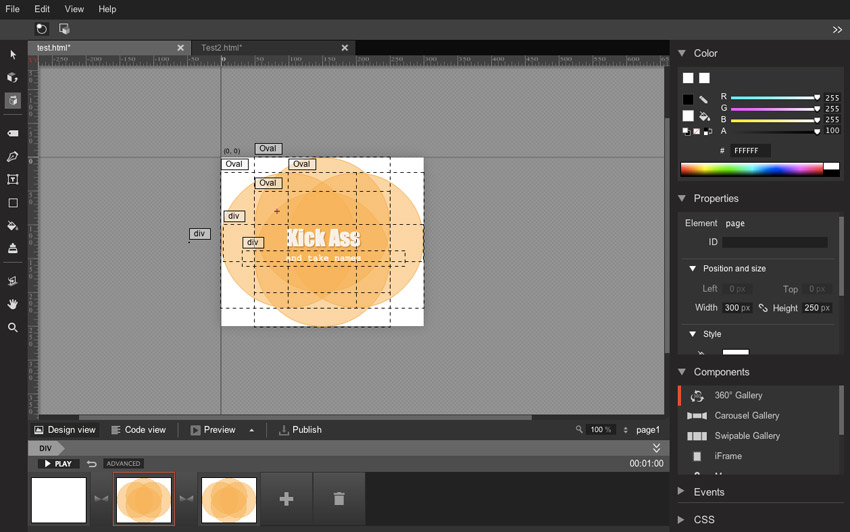
Task: Pick a color from the spectrum bar
Action: click(x=751, y=170)
